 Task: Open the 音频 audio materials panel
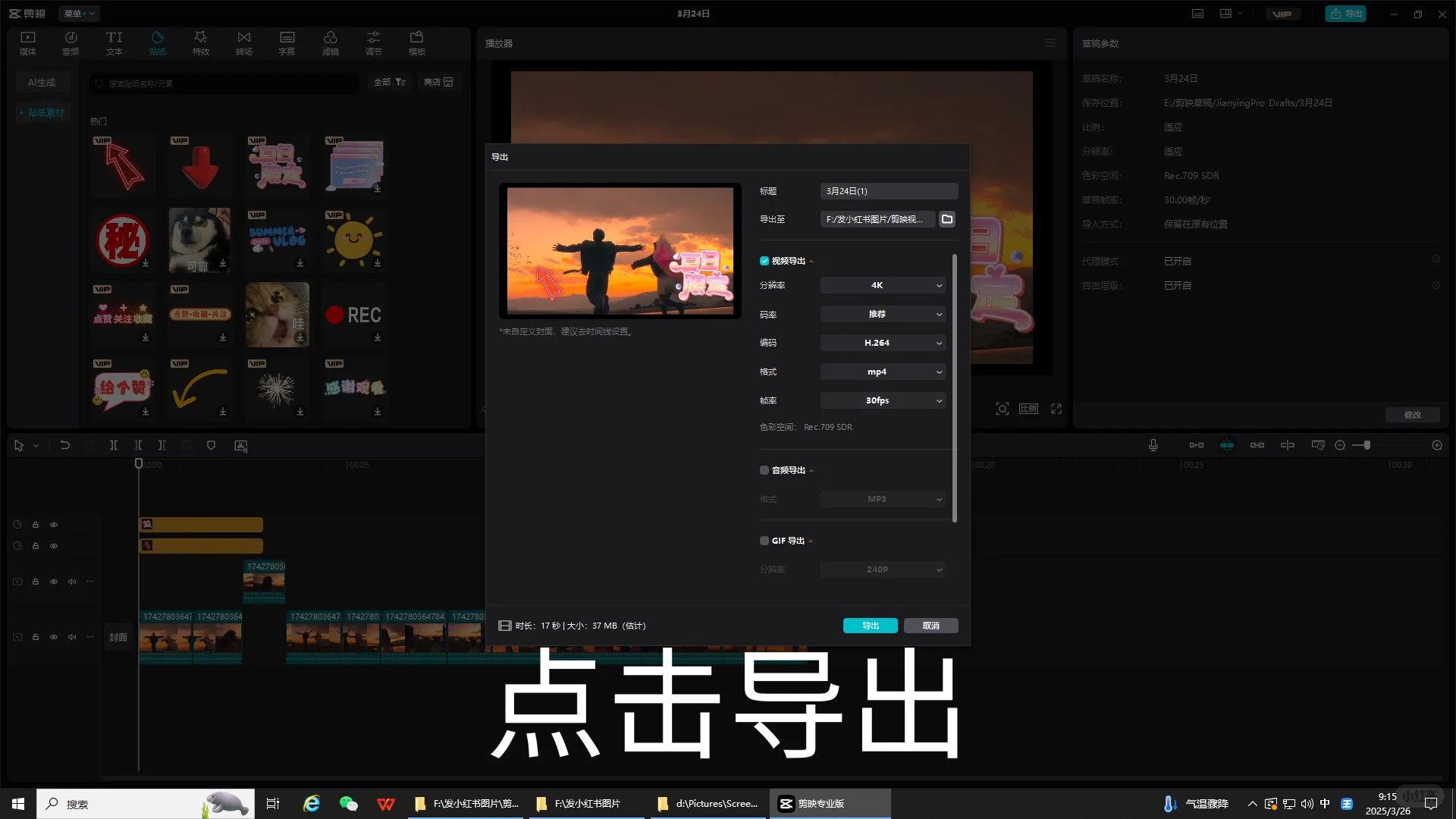tap(71, 42)
